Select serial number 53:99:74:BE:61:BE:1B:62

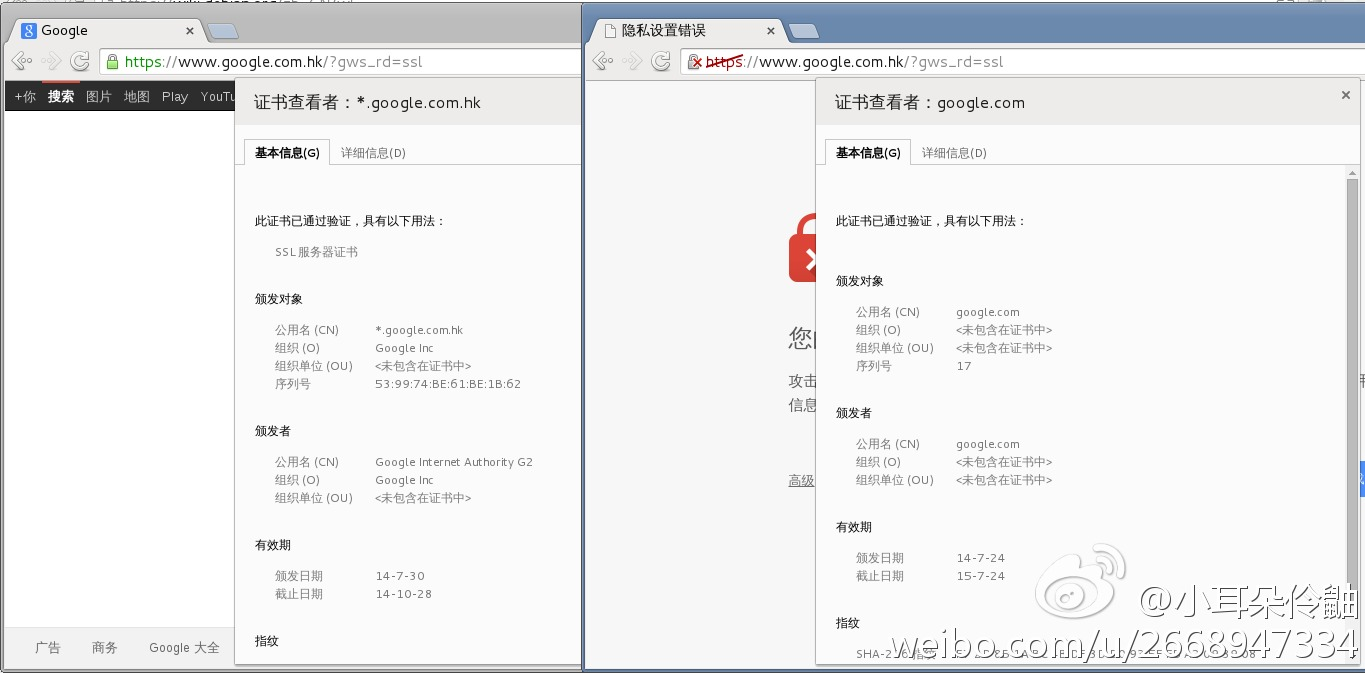click(448, 384)
